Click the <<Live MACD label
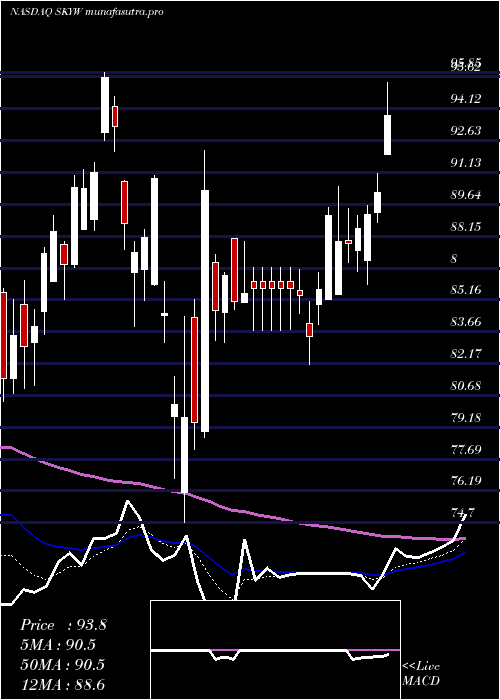 click(x=421, y=674)
